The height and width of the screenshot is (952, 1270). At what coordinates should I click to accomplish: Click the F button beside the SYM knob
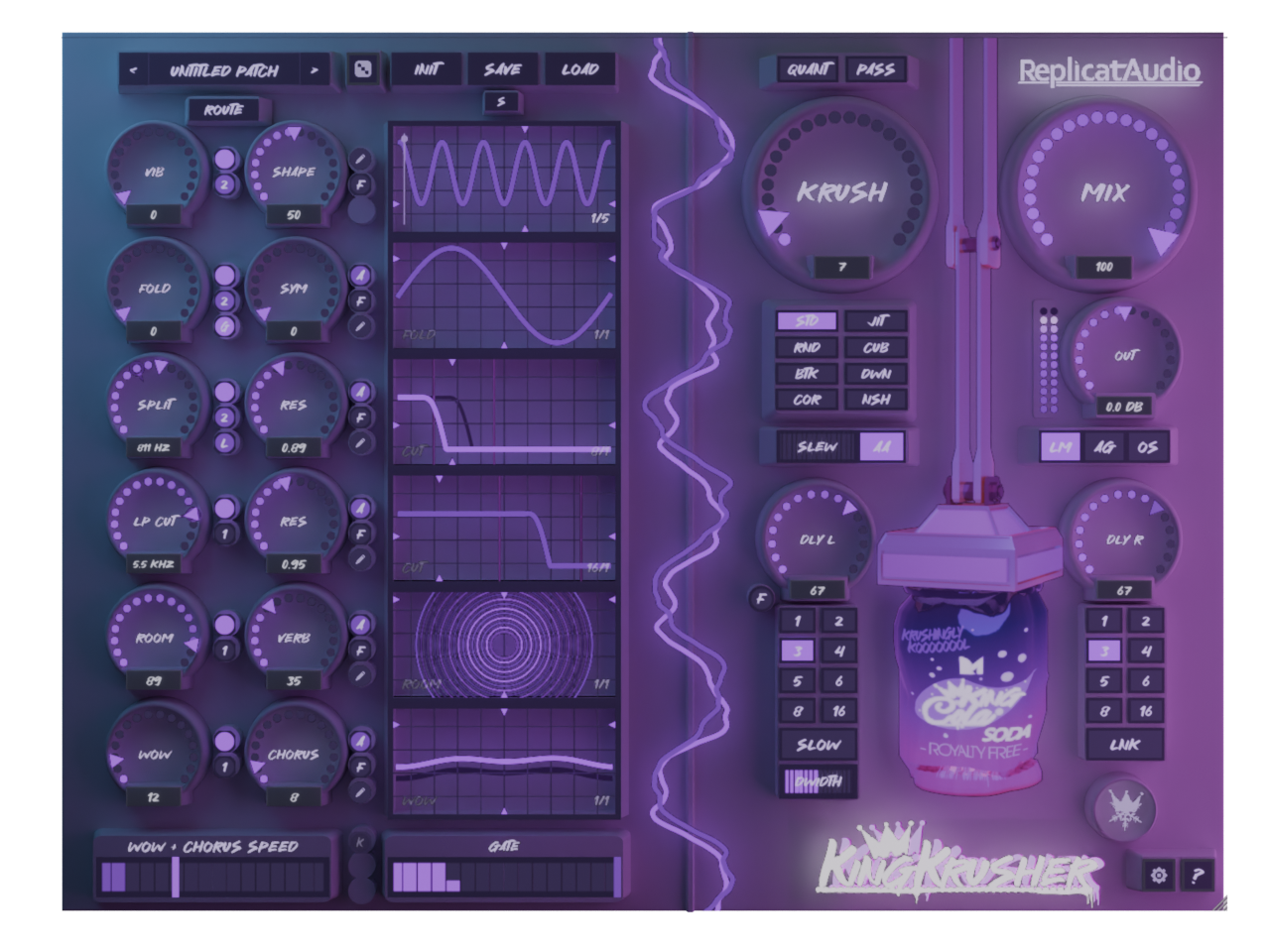coord(360,300)
